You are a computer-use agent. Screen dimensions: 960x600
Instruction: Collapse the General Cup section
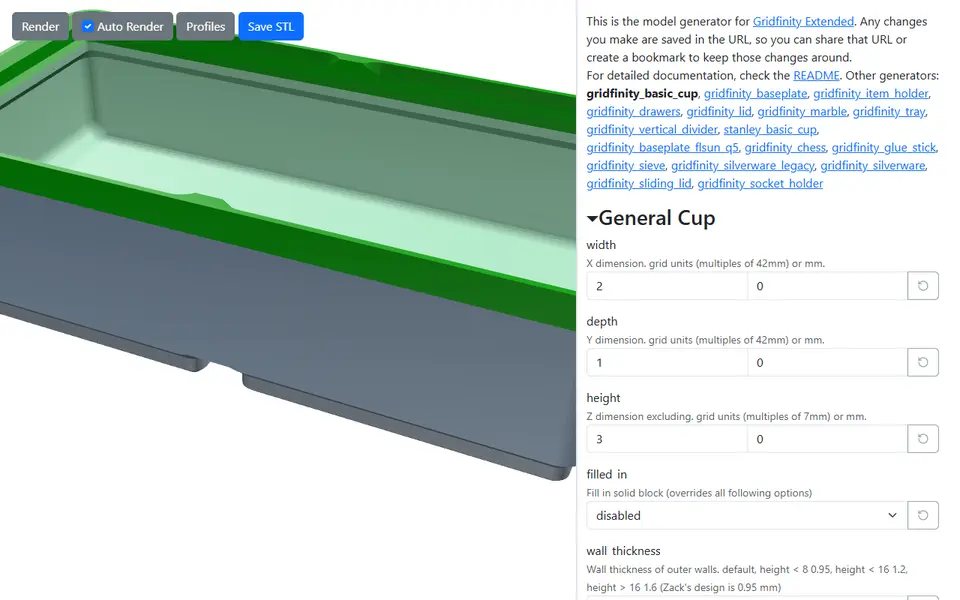(651, 218)
